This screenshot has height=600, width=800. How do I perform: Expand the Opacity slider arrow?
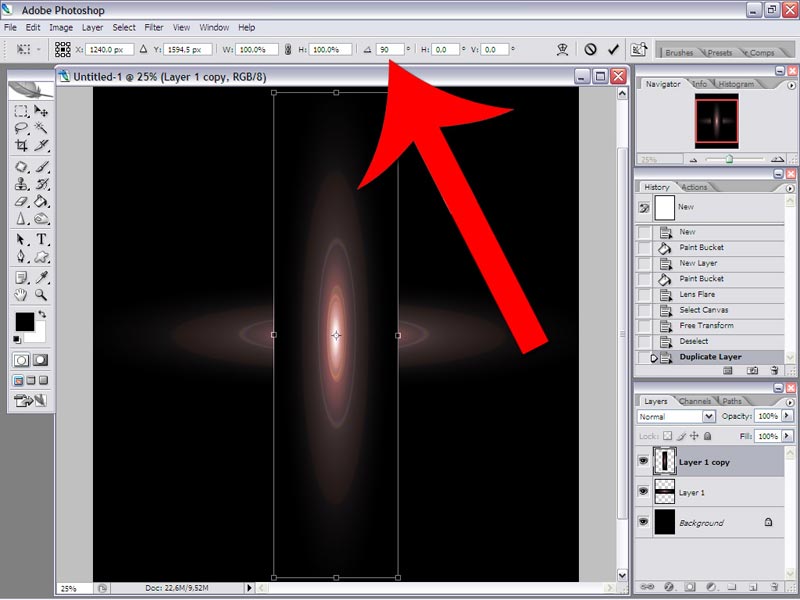(x=787, y=416)
